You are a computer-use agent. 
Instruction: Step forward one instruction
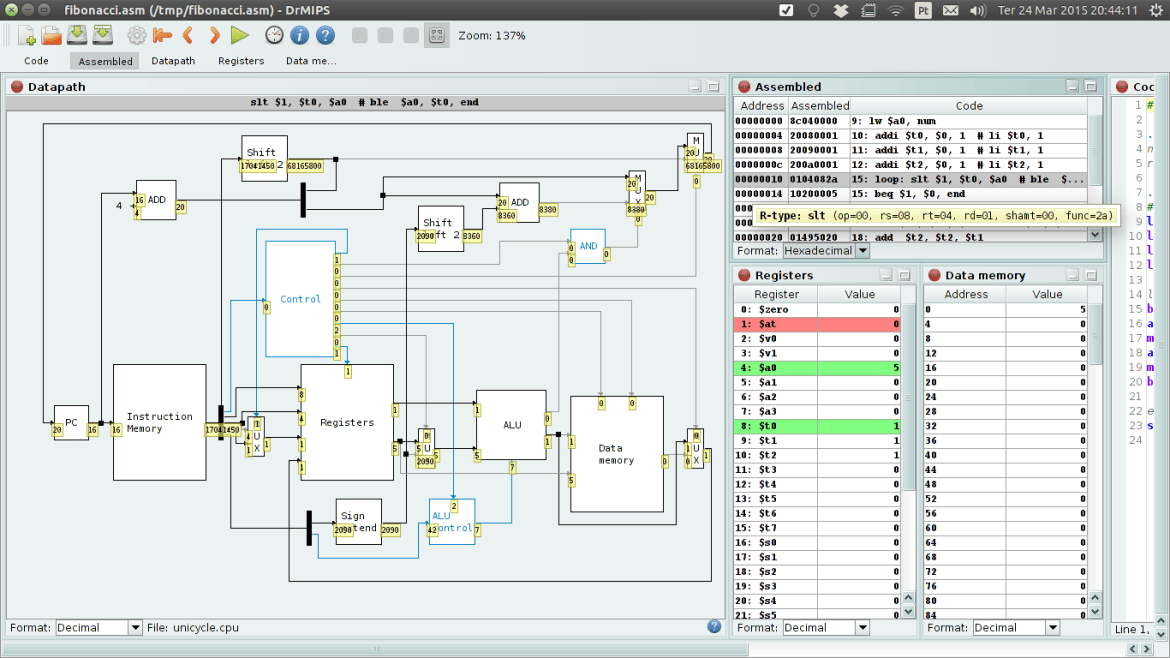click(x=214, y=35)
